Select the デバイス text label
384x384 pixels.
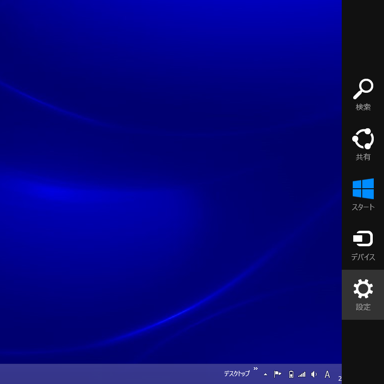(363, 257)
